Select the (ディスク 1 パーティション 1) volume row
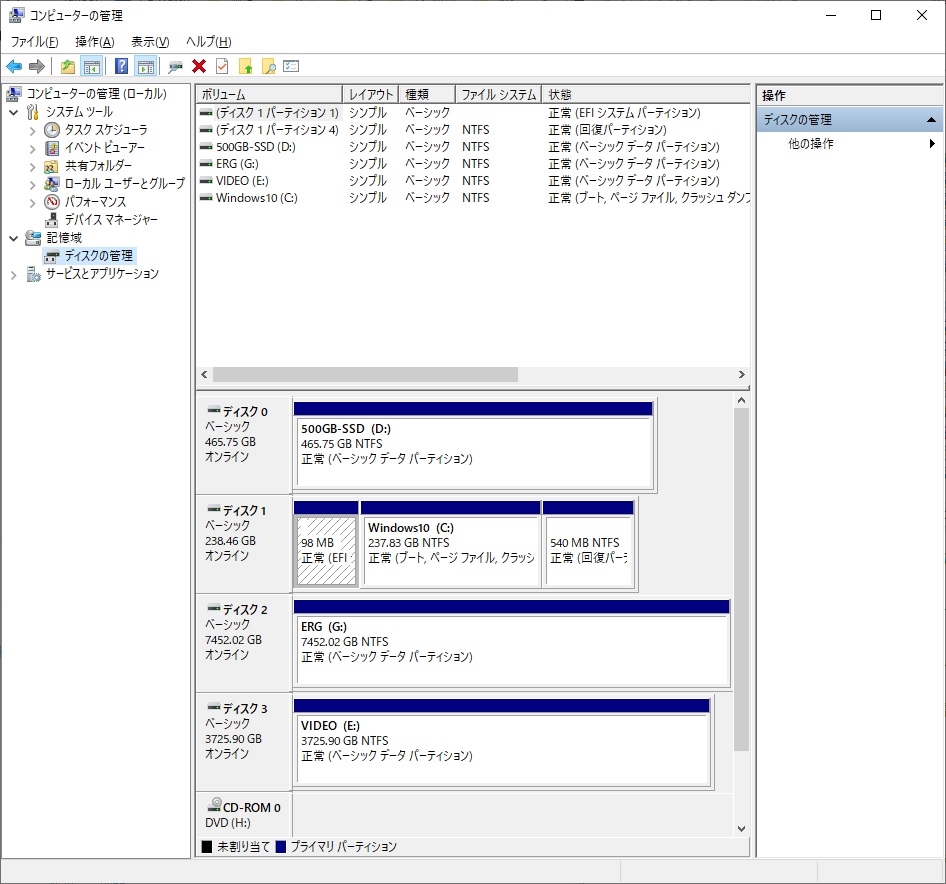The width and height of the screenshot is (946, 884). pyautogui.click(x=473, y=113)
